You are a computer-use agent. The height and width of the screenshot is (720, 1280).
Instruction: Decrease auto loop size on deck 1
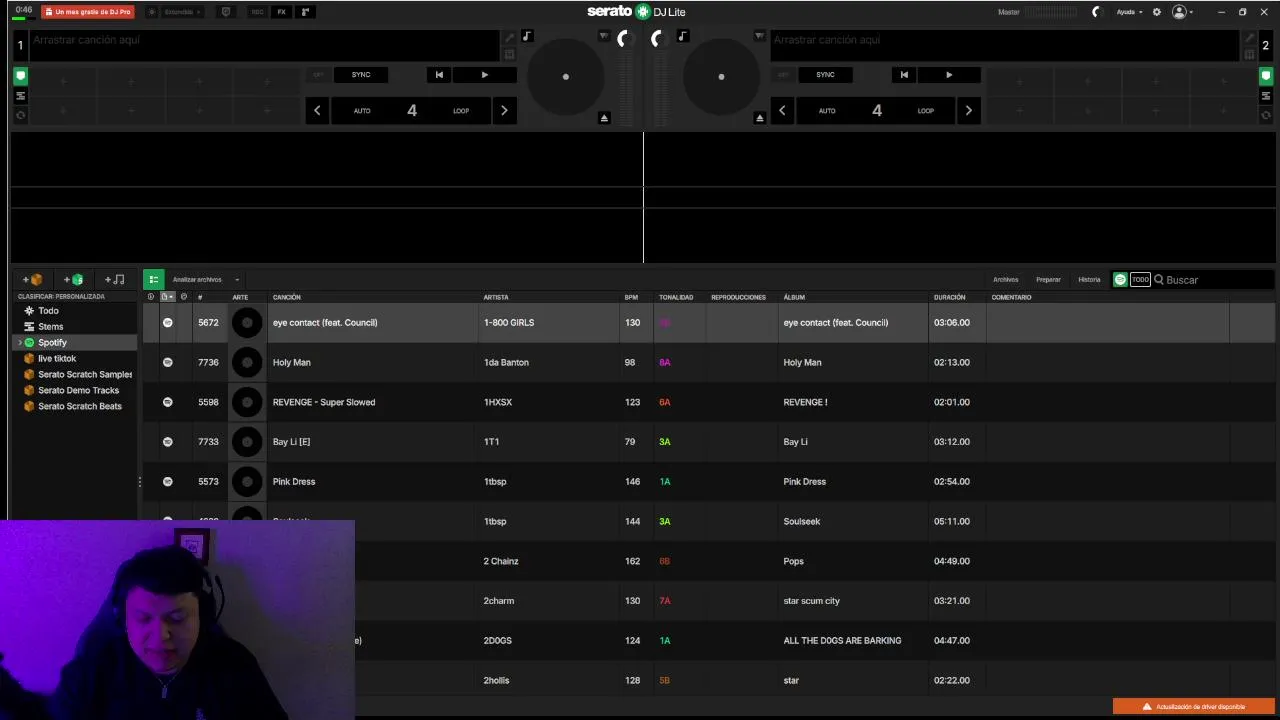click(317, 110)
